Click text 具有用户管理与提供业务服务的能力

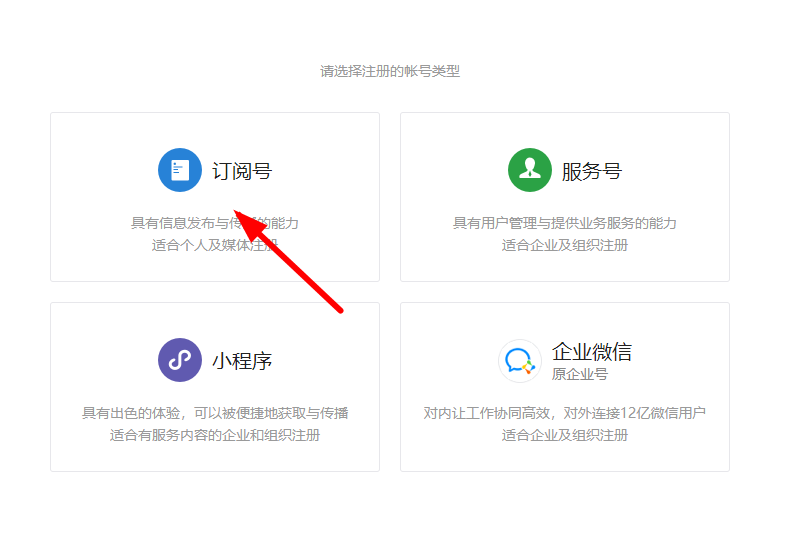pos(565,223)
